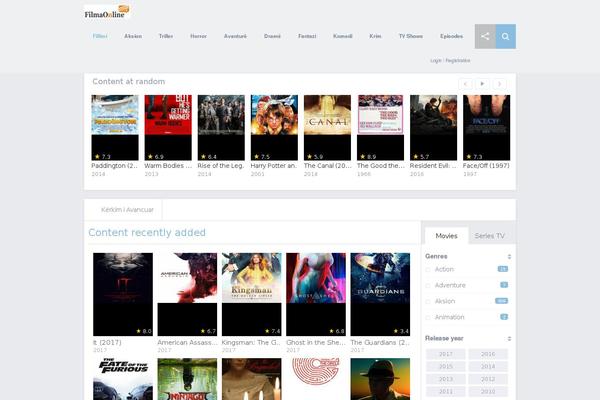Open the Harry Potter poster thumbnail
Image resolution: width=600 pixels, height=400 pixels.
point(274,127)
